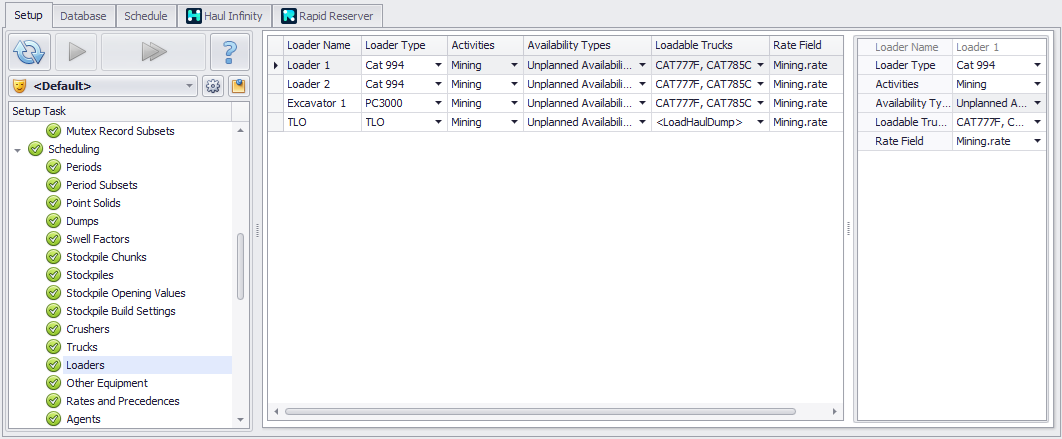Viewport: 1062px width, 439px height.
Task: Click the Loader 2 name cell
Action: click(x=322, y=84)
